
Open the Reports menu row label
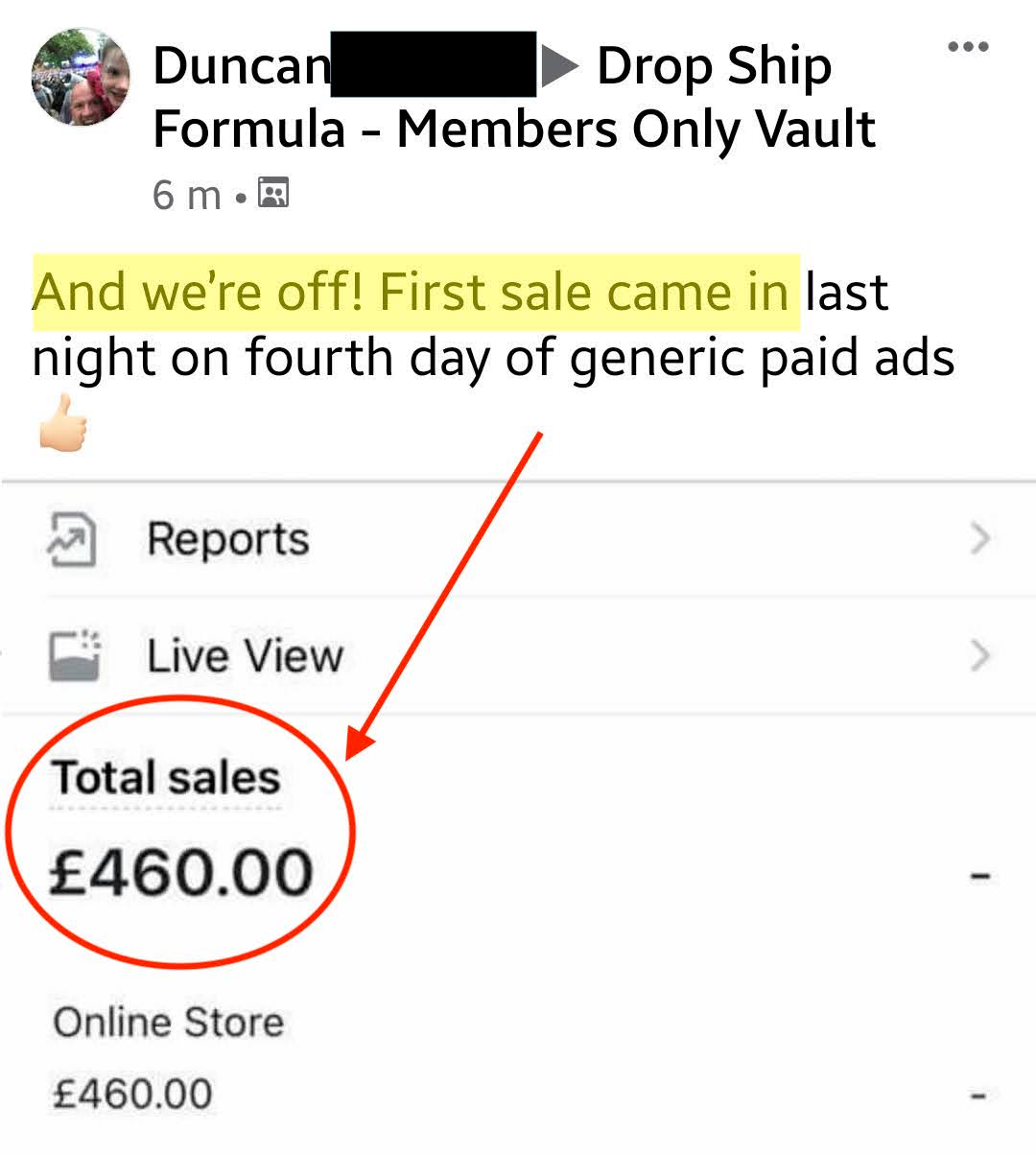point(228,540)
